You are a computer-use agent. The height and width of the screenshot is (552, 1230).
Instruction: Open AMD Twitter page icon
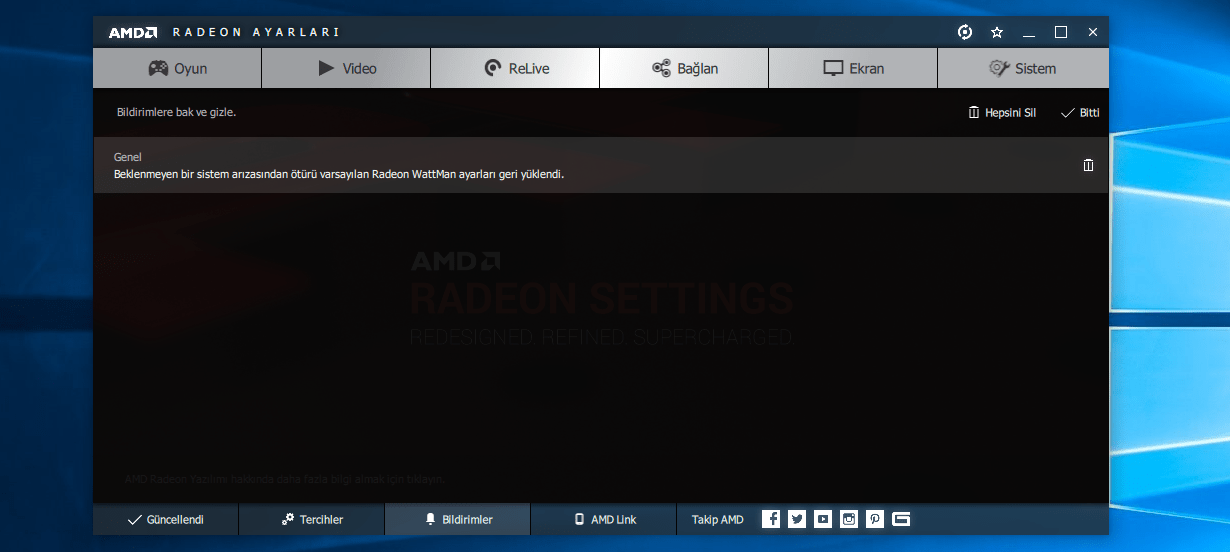pos(797,519)
